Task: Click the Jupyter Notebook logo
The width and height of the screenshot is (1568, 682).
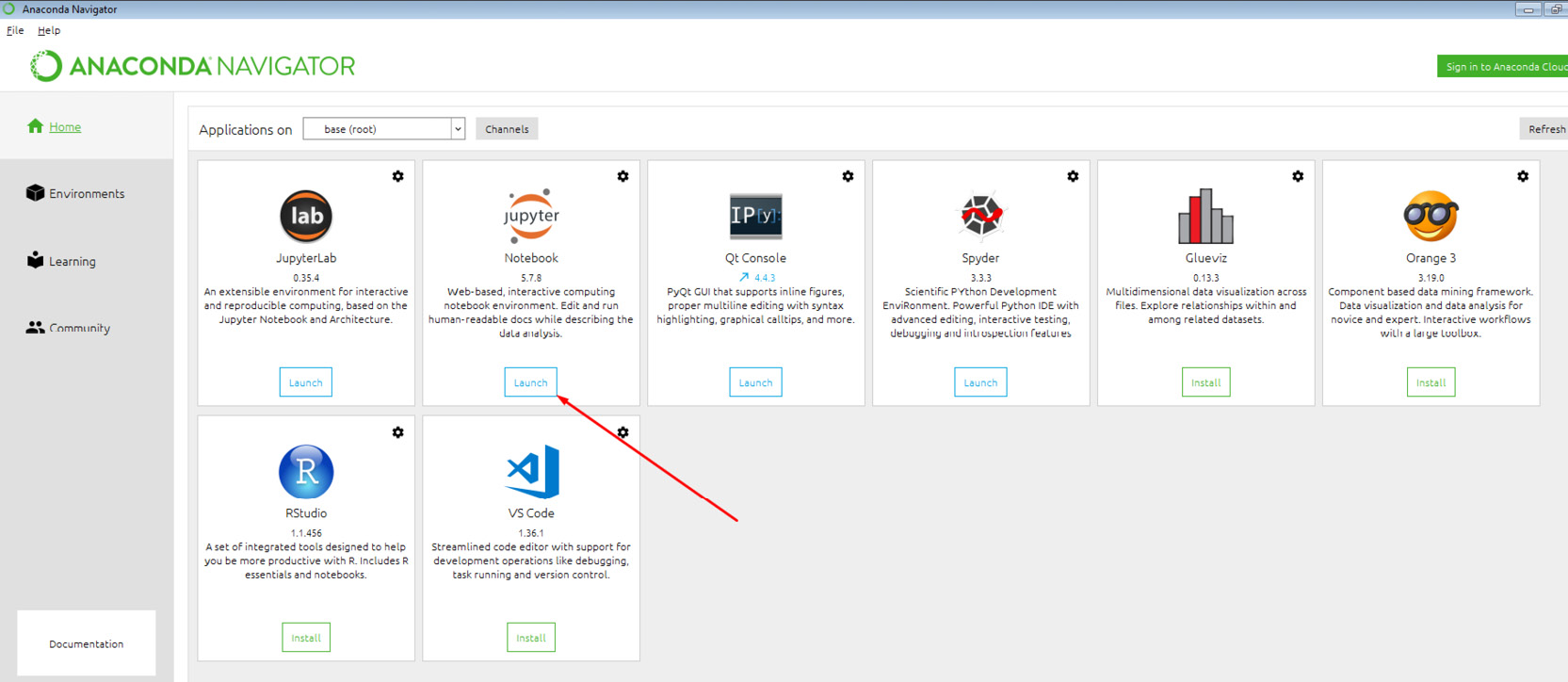Action: point(531,216)
